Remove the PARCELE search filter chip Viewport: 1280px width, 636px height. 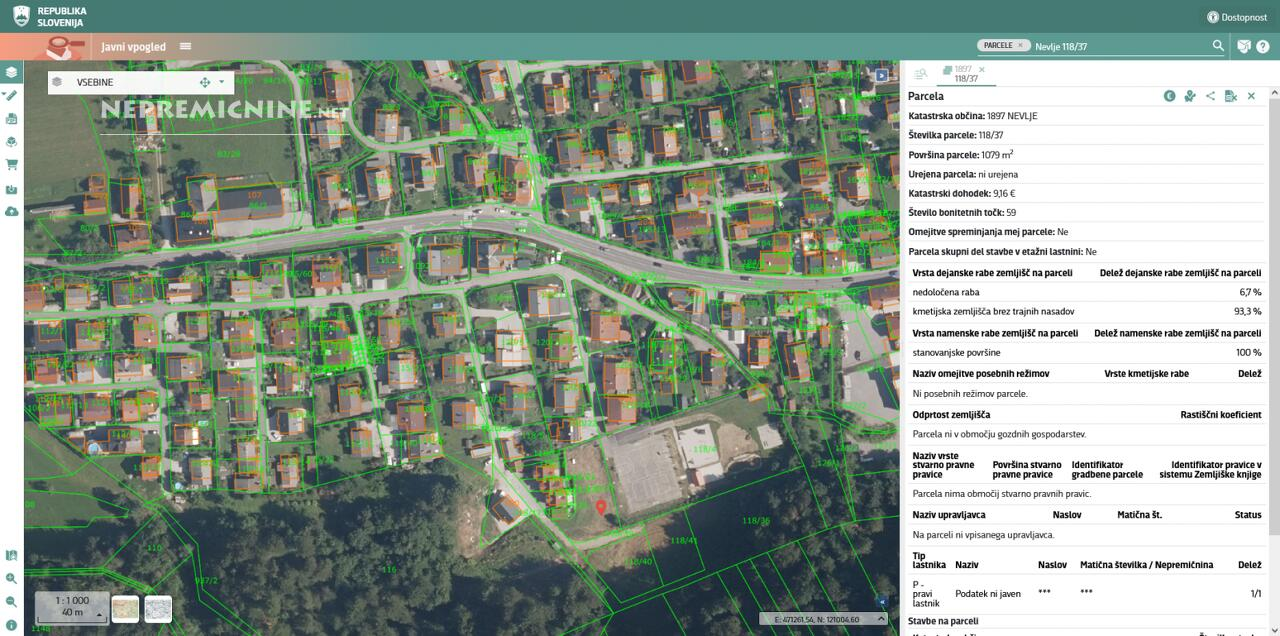pyautogui.click(x=1020, y=45)
